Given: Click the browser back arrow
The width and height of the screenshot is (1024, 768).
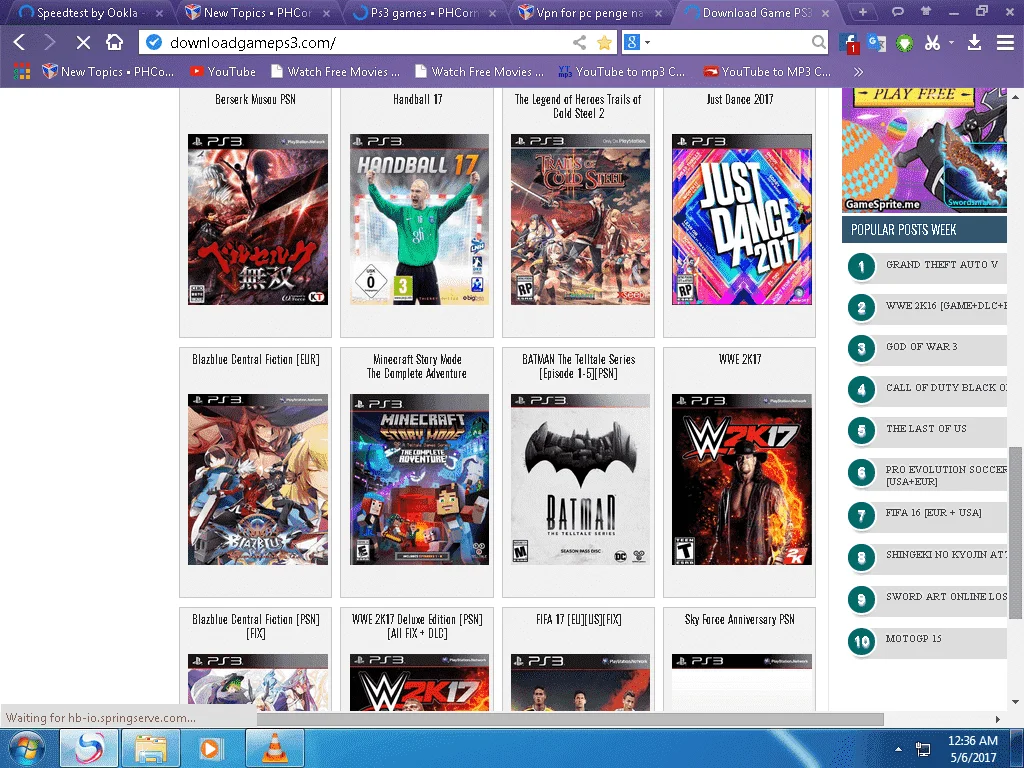Looking at the screenshot, I should 20,42.
